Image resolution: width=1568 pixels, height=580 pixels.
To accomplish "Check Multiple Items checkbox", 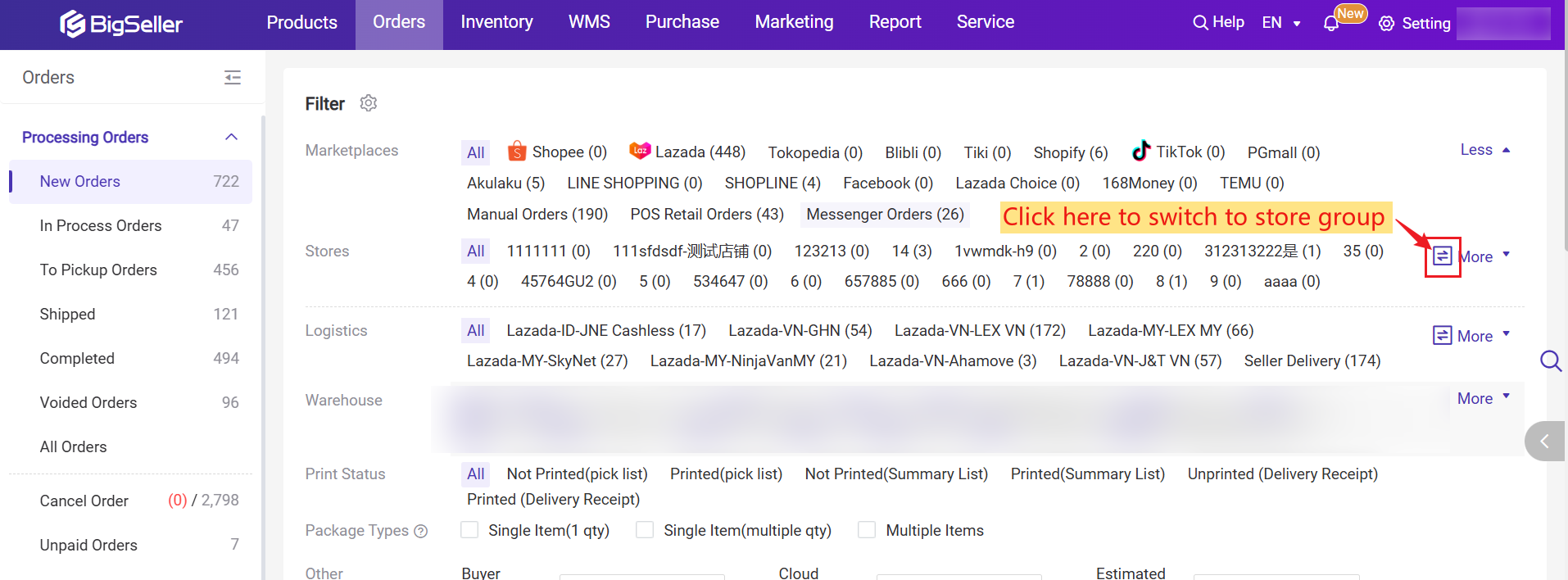I will 867,530.
